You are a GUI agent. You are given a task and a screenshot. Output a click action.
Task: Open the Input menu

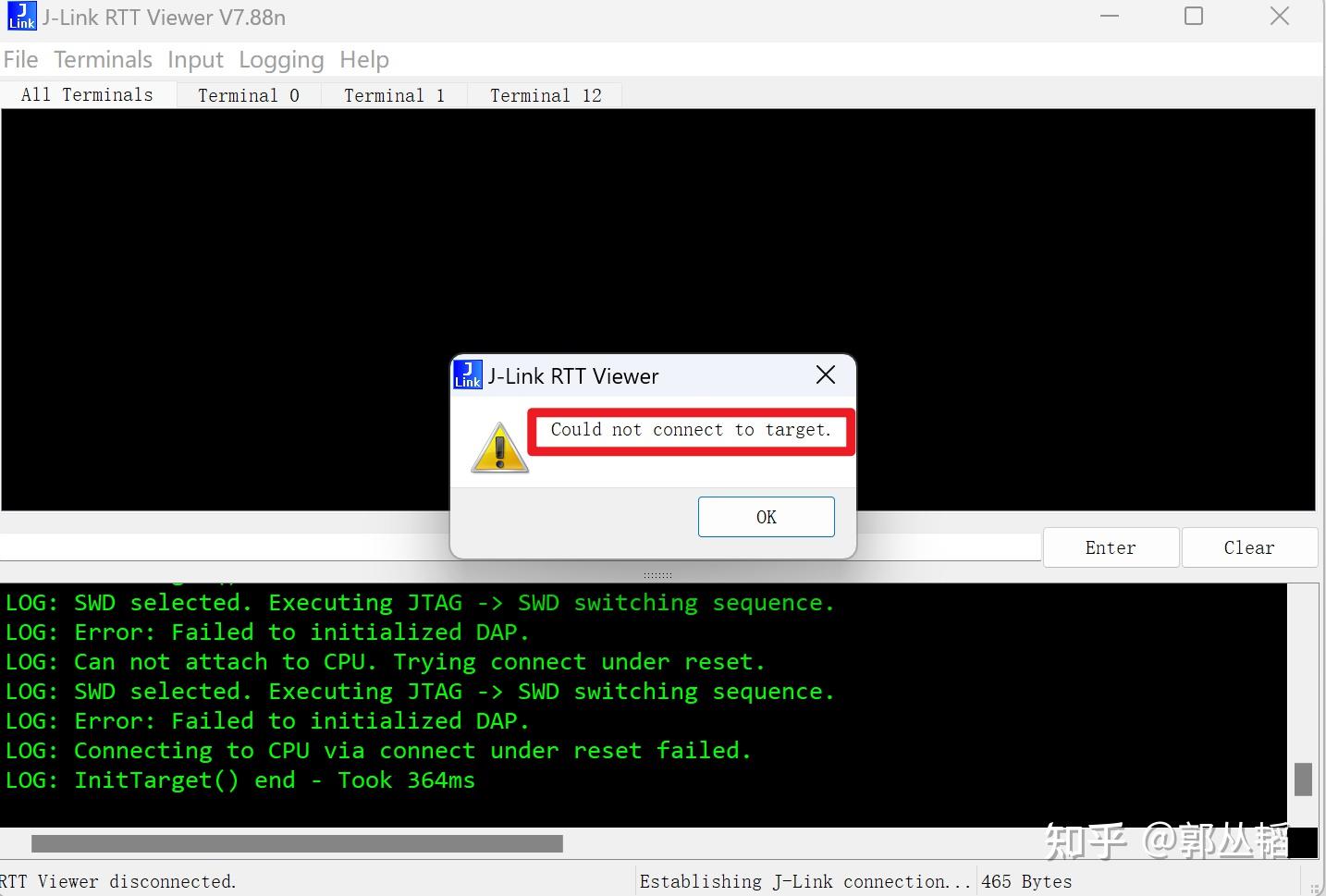pos(195,59)
